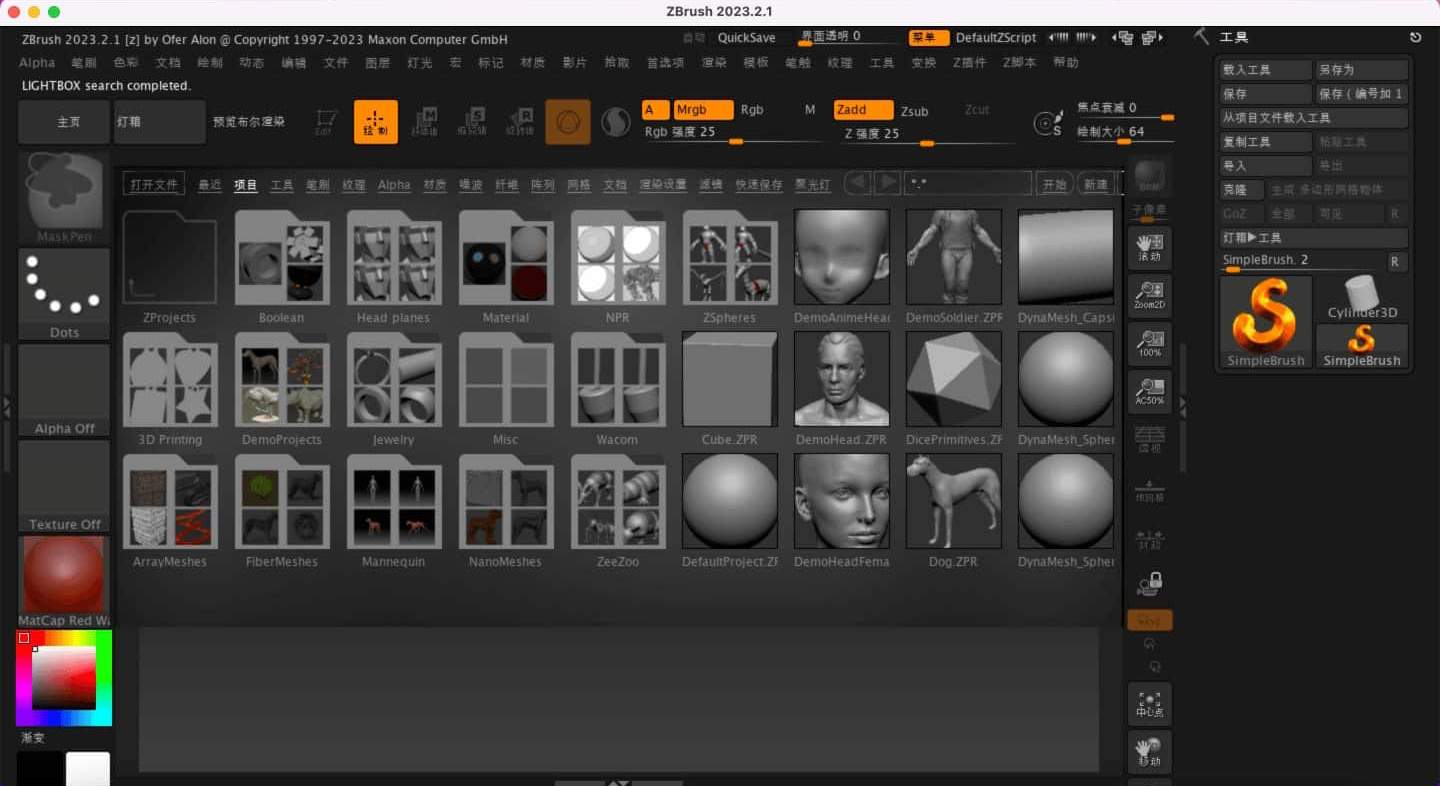Toggle the Mrgb channel button

702,110
